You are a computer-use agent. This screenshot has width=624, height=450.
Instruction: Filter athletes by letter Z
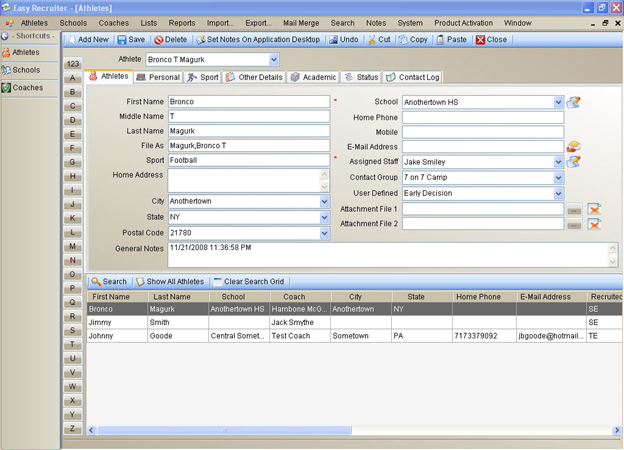72,429
